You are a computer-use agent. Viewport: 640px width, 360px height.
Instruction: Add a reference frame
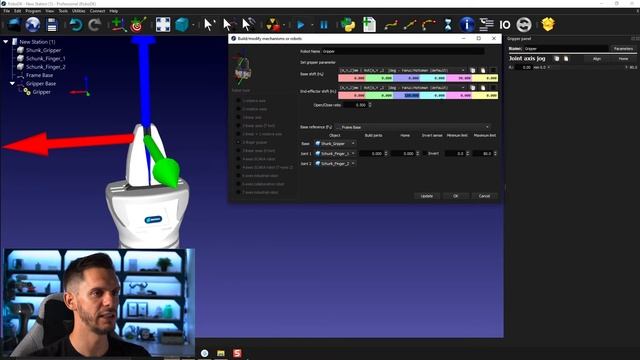tap(118, 25)
